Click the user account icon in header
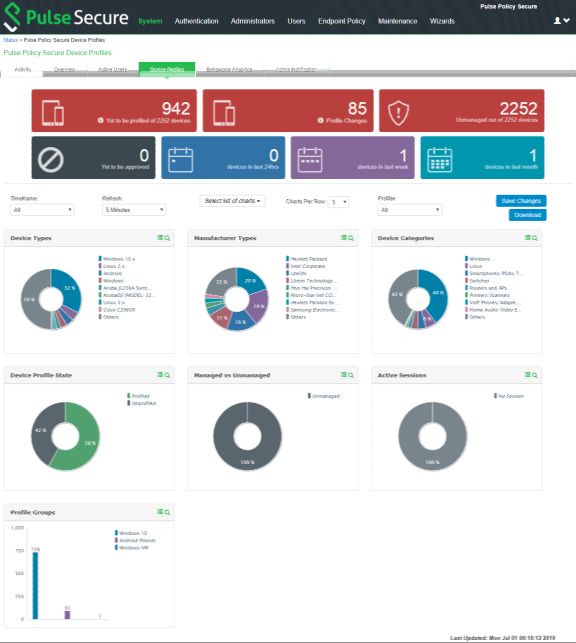The image size is (576, 643). click(557, 21)
